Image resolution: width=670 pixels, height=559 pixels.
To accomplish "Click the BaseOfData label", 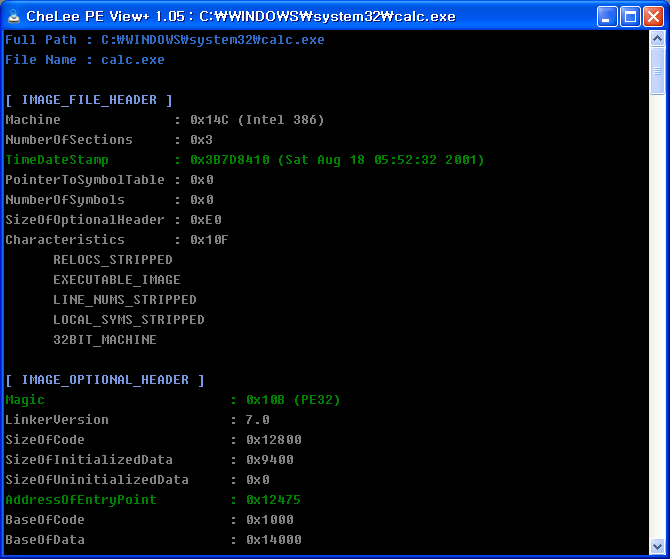I will pyautogui.click(x=45, y=540).
